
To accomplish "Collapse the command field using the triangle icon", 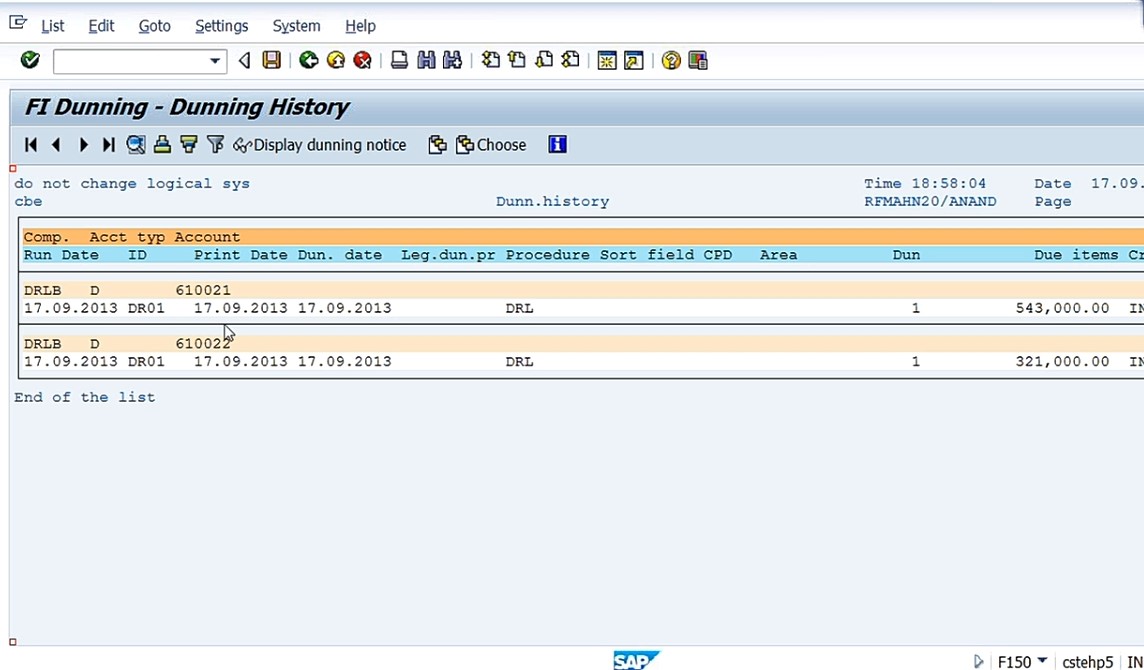I will (x=244, y=61).
